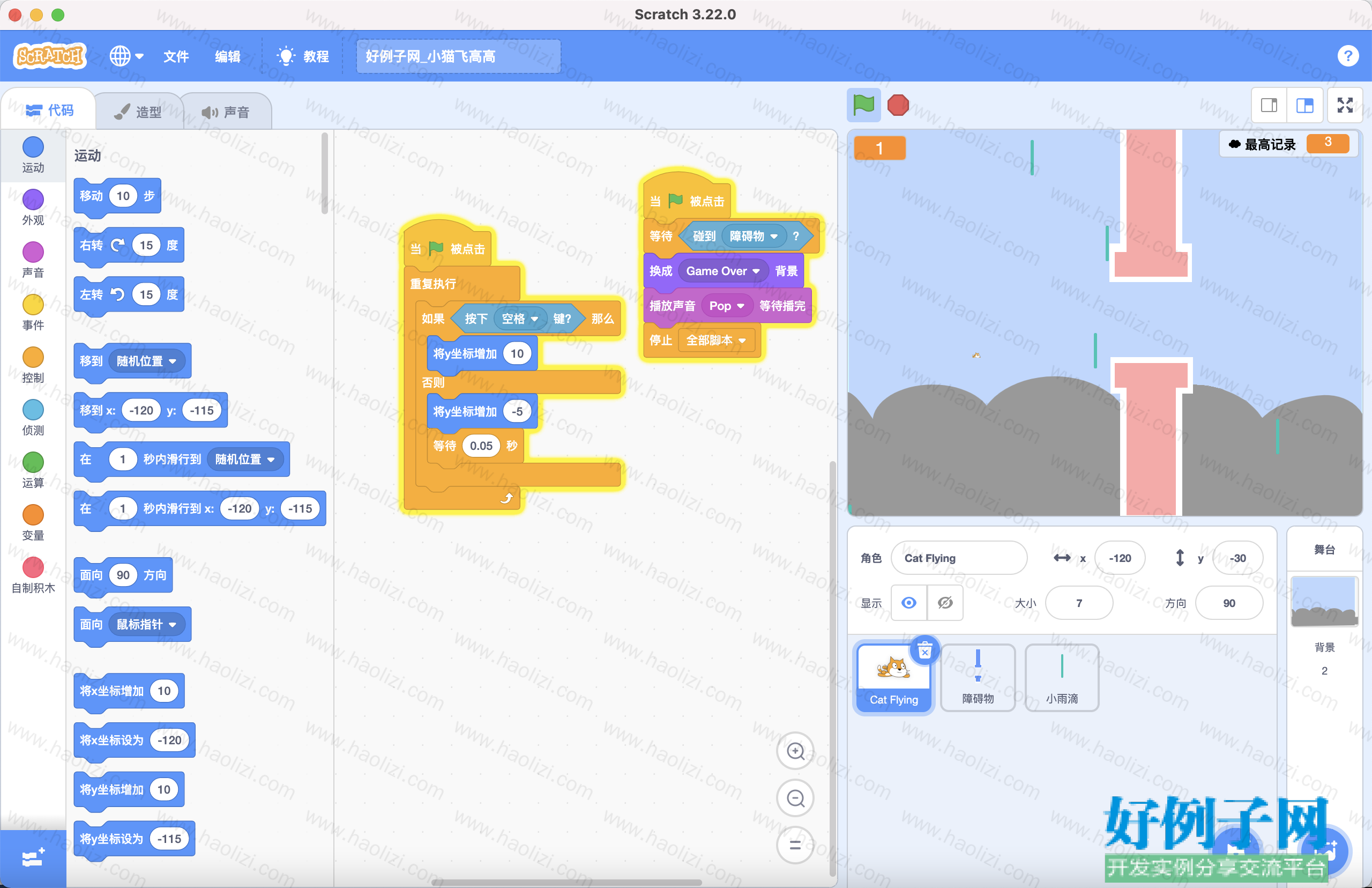Screen dimensions: 1372x888
Task: Reset workspace zoom to default
Action: pos(795,845)
